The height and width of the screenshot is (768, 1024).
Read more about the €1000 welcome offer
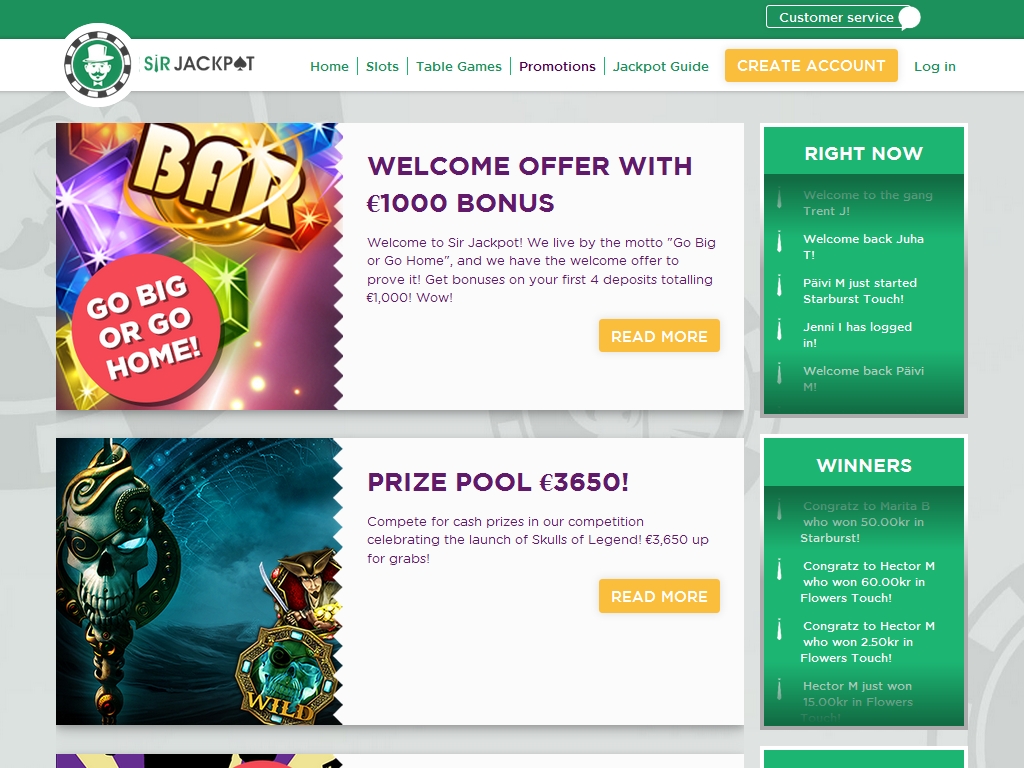(659, 336)
